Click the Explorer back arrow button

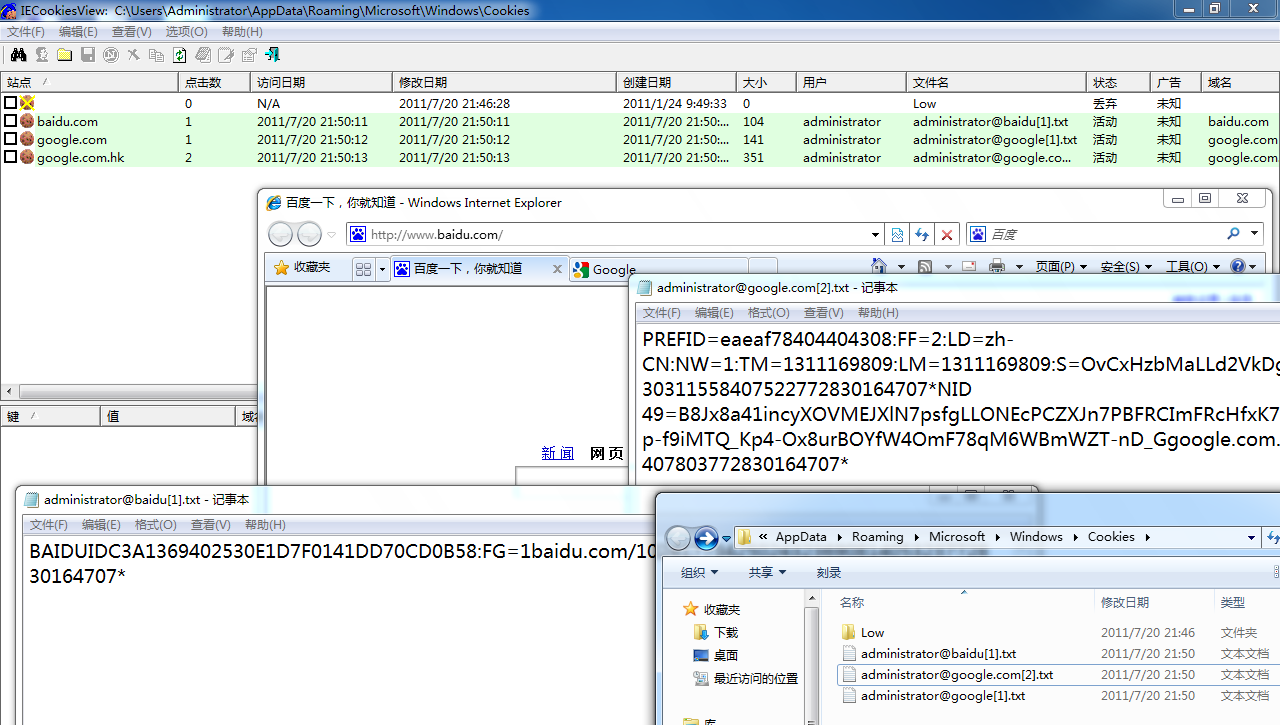point(678,538)
